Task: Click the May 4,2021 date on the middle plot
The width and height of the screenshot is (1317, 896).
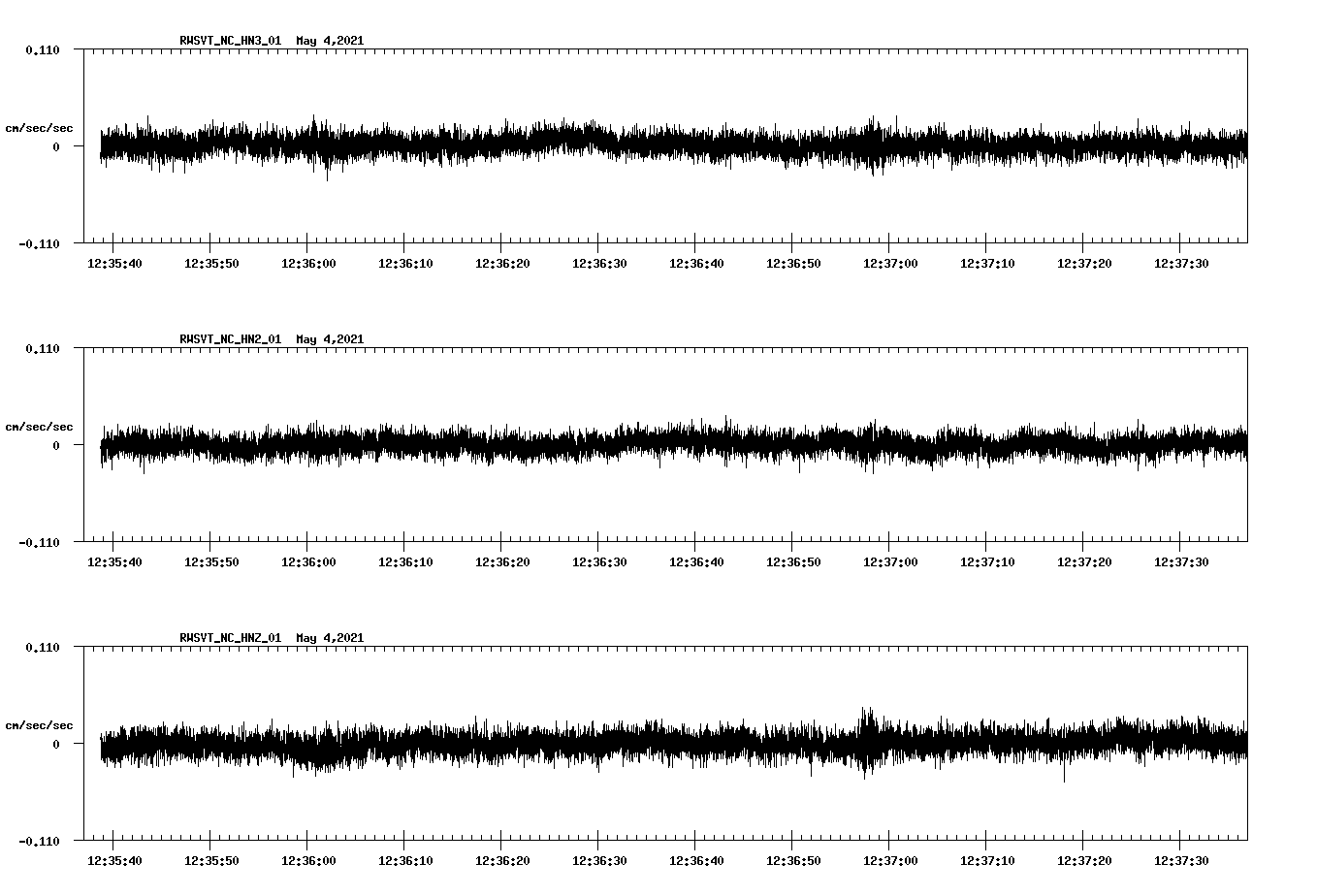Action: pyautogui.click(x=331, y=338)
